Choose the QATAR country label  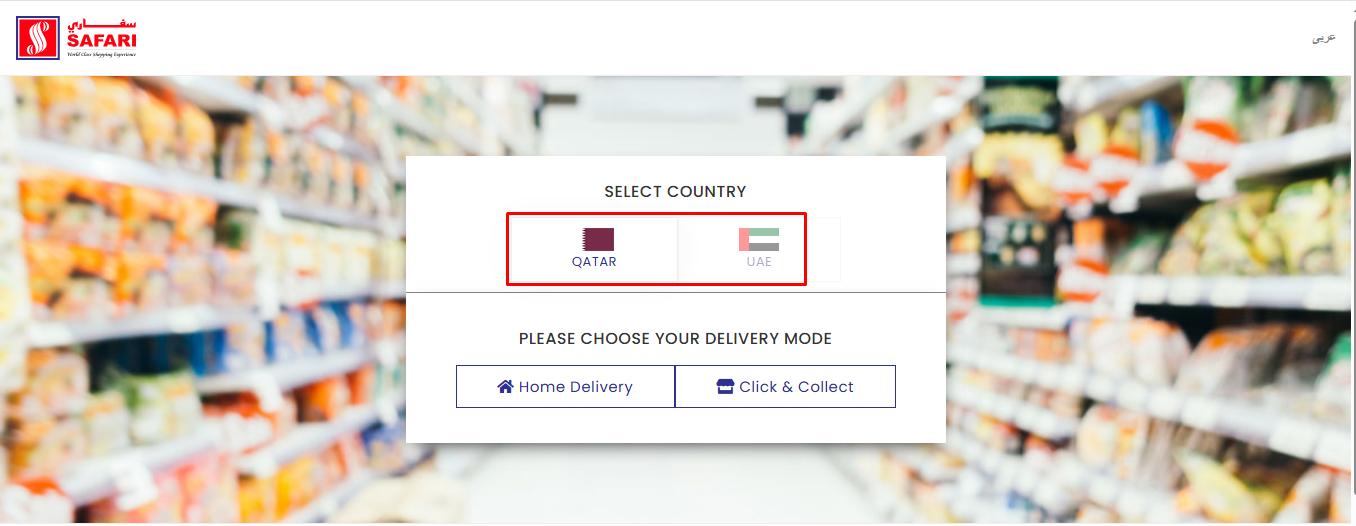pos(594,262)
